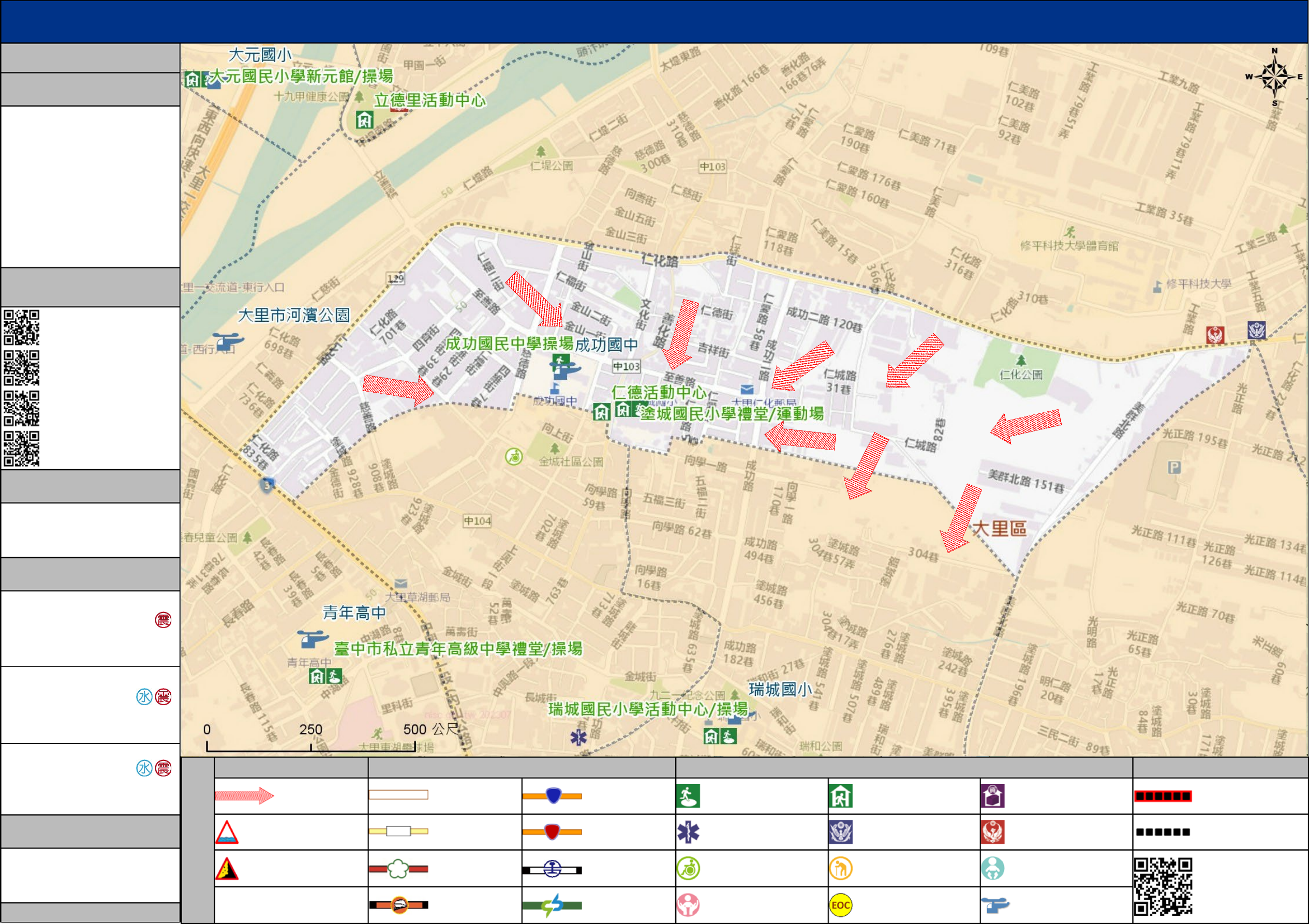Click the bottom QR code in left panel
This screenshot has height=924, width=1309.
22,449
